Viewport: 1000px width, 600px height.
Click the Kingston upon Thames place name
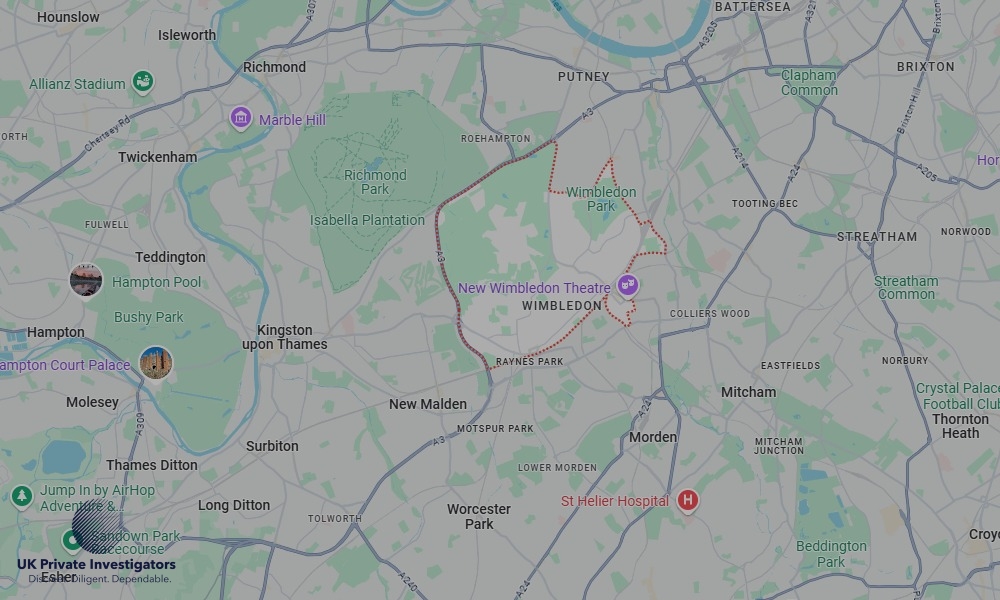coord(284,337)
